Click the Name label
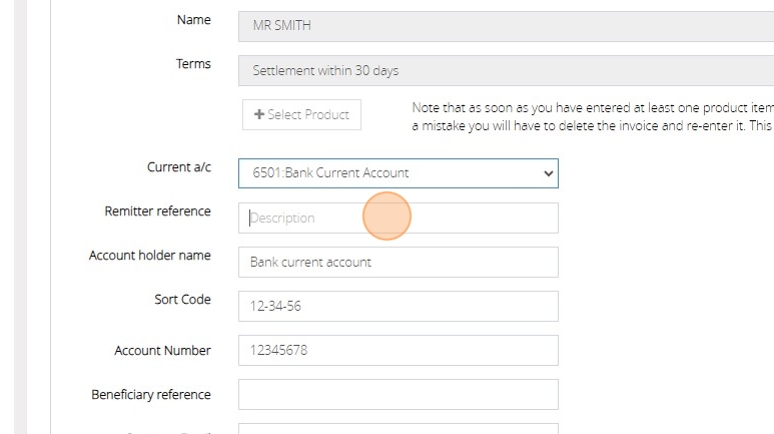Viewport: 774px width, 434px height. click(x=194, y=20)
